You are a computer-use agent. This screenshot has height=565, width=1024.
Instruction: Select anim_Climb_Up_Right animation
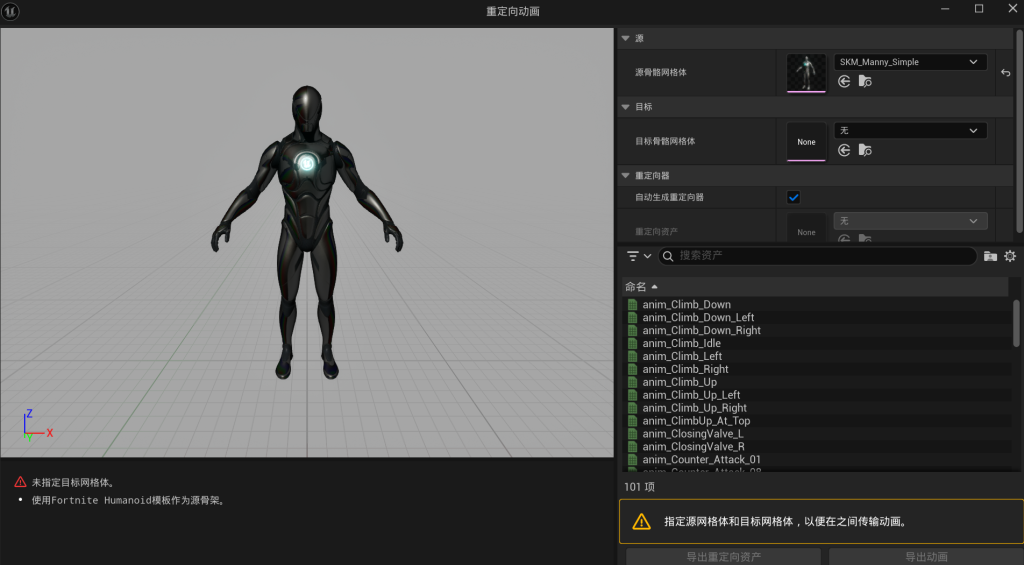tap(694, 408)
